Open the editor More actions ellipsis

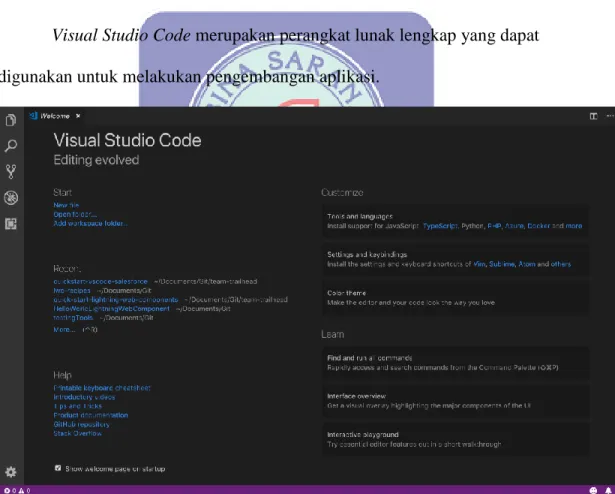610,116
